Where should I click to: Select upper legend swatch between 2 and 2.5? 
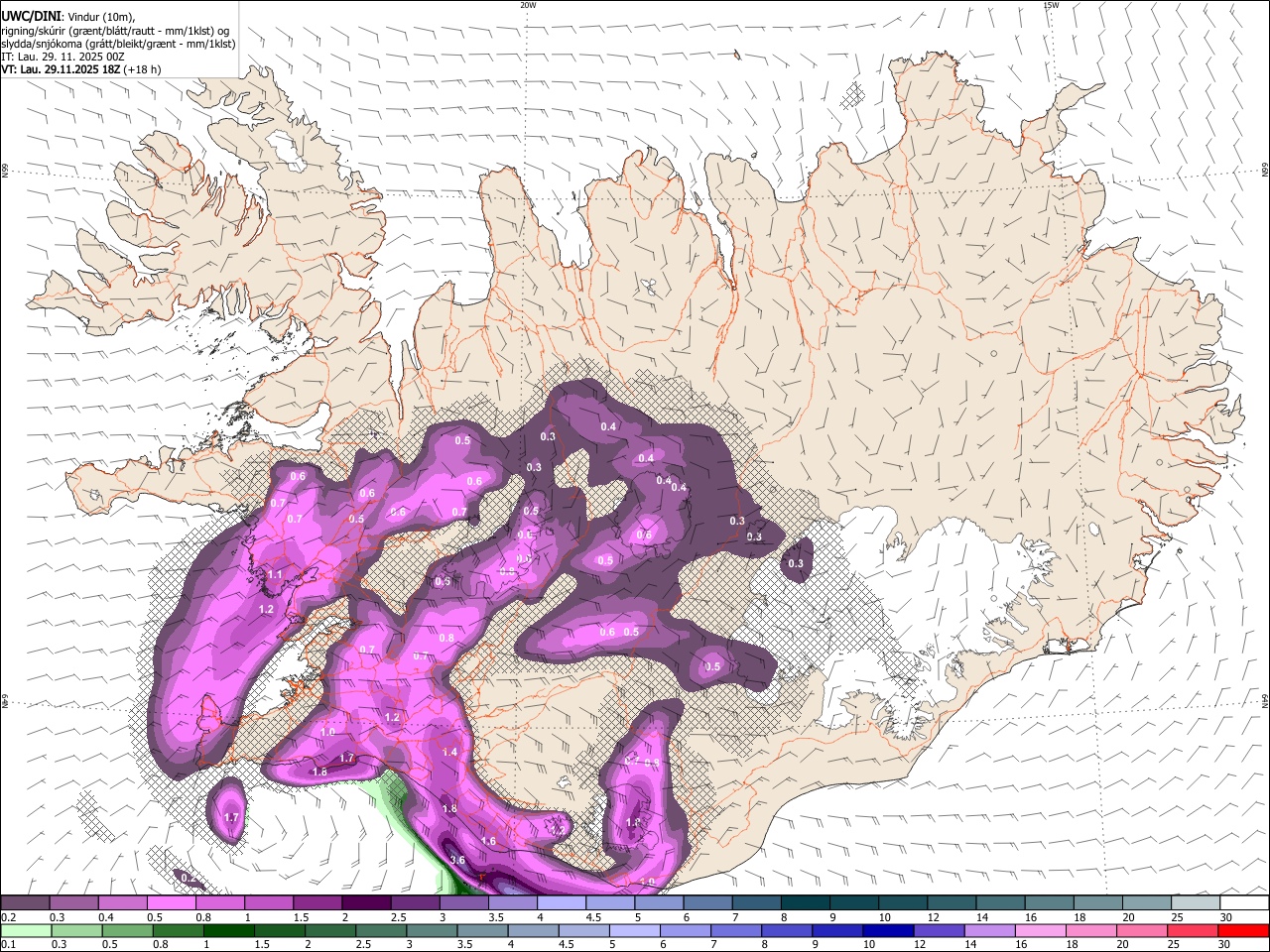click(366, 903)
